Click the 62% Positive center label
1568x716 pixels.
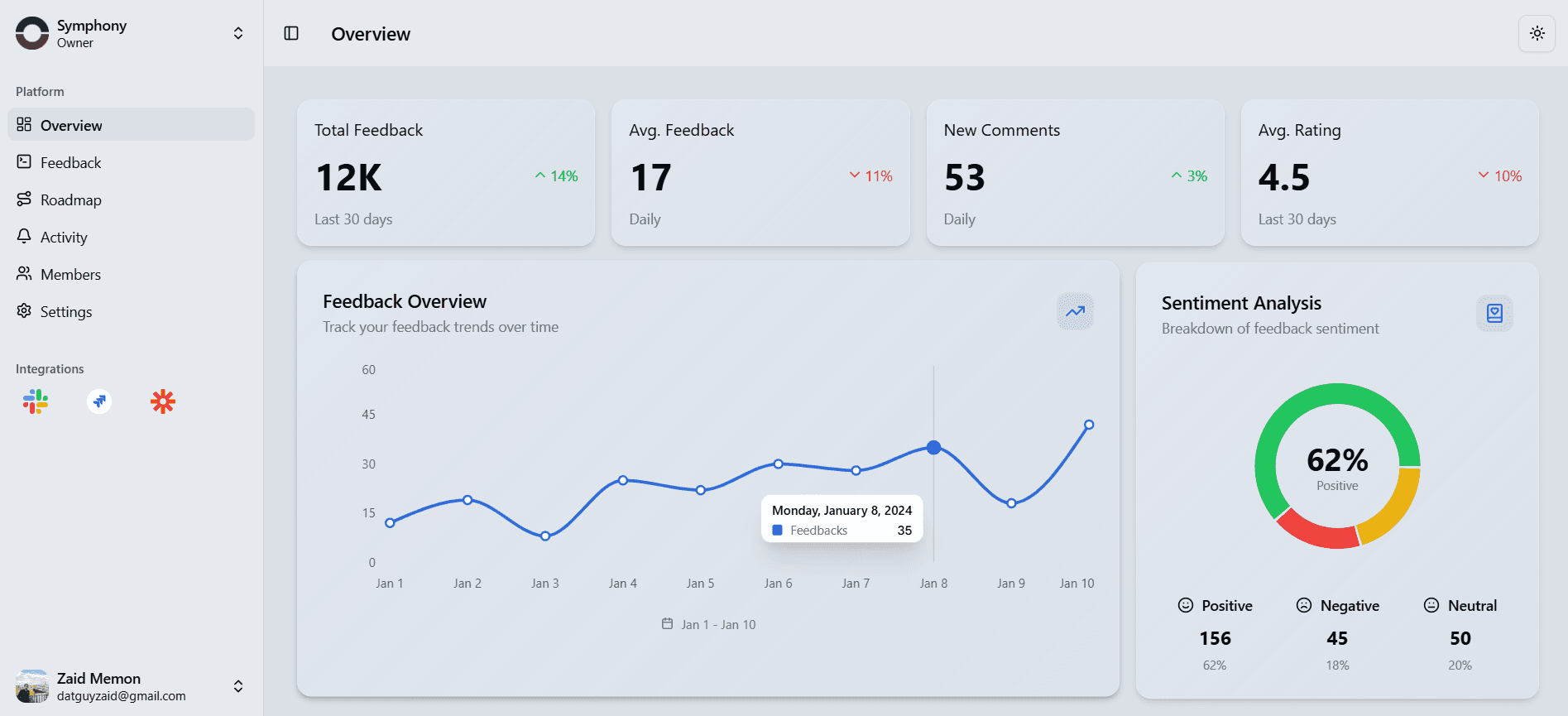(x=1337, y=468)
